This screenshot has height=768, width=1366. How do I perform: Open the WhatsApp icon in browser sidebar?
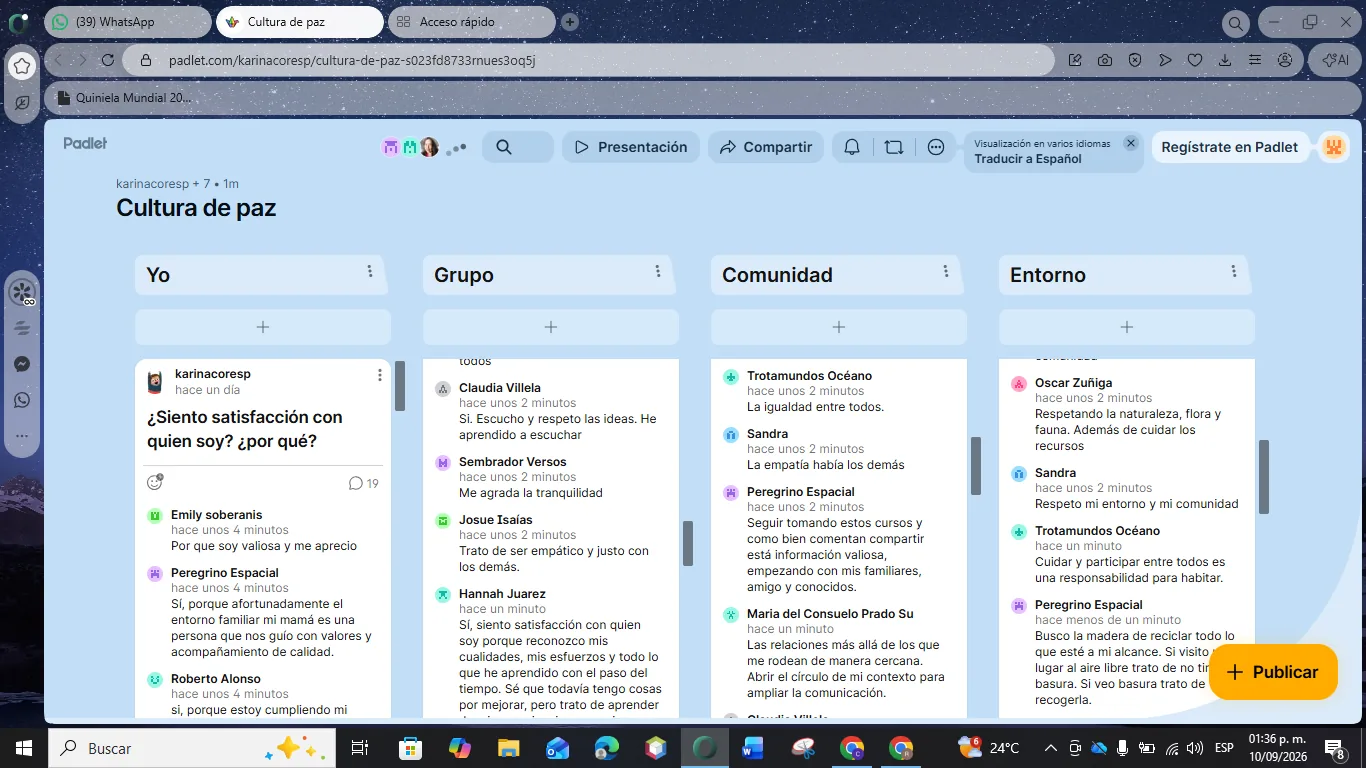point(22,400)
